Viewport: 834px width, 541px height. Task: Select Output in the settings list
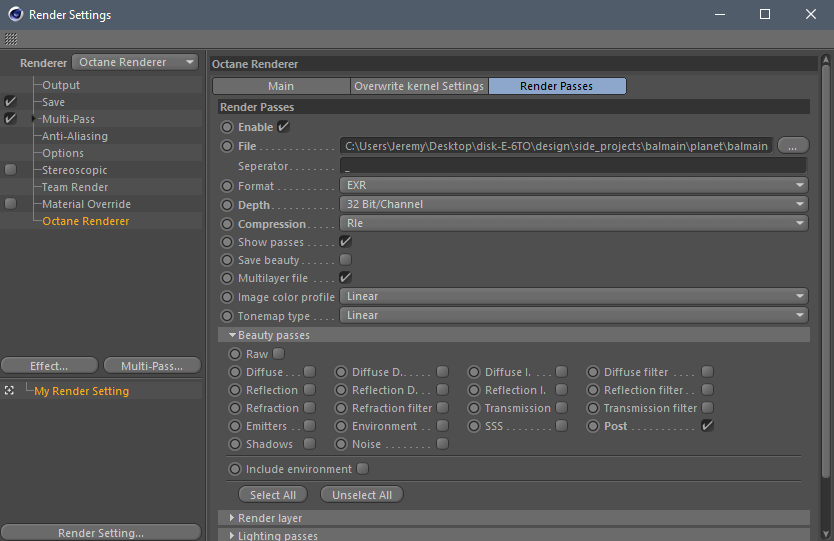[x=61, y=85]
